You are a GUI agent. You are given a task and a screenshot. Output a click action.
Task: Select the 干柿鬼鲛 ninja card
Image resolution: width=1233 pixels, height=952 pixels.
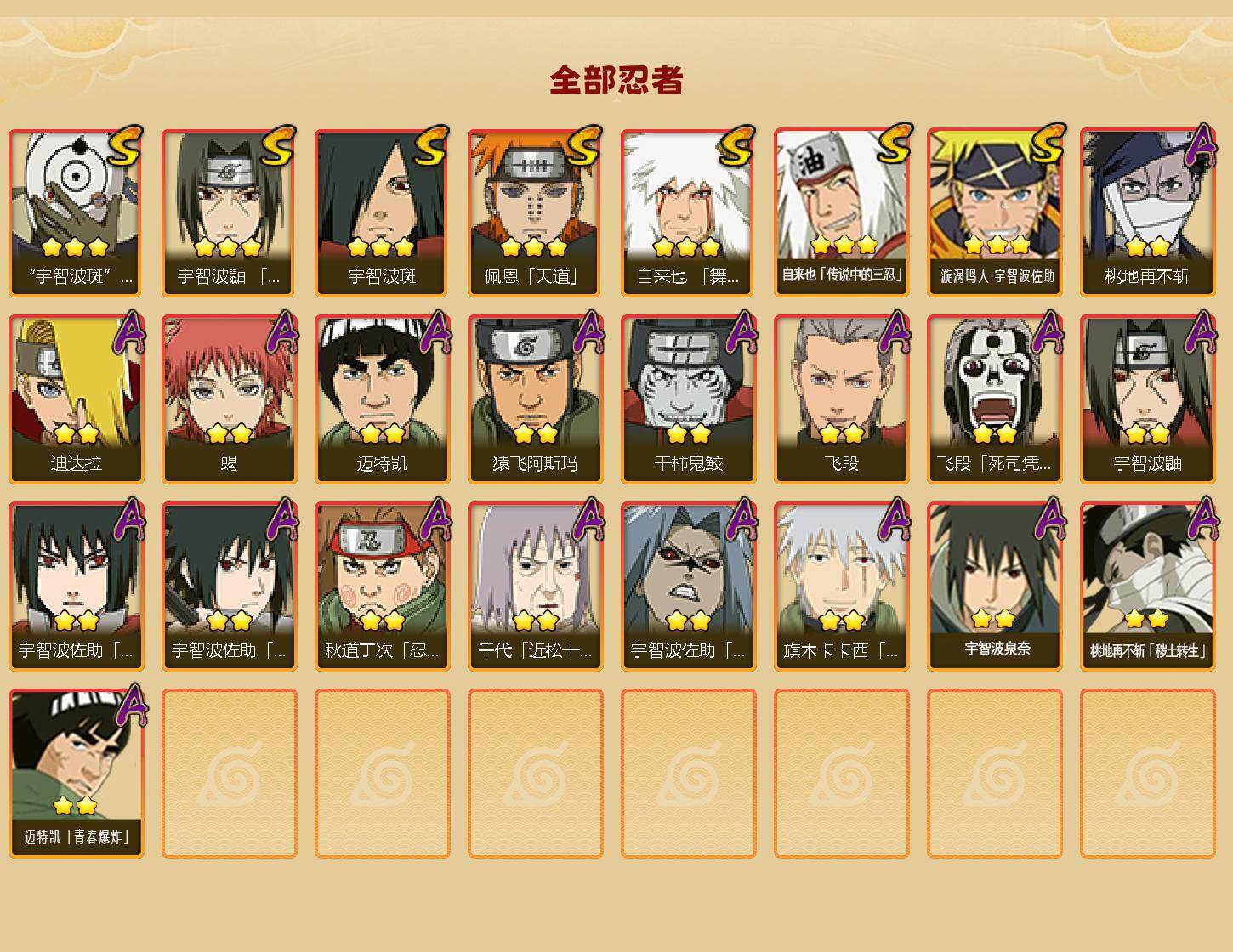pyautogui.click(x=688, y=399)
